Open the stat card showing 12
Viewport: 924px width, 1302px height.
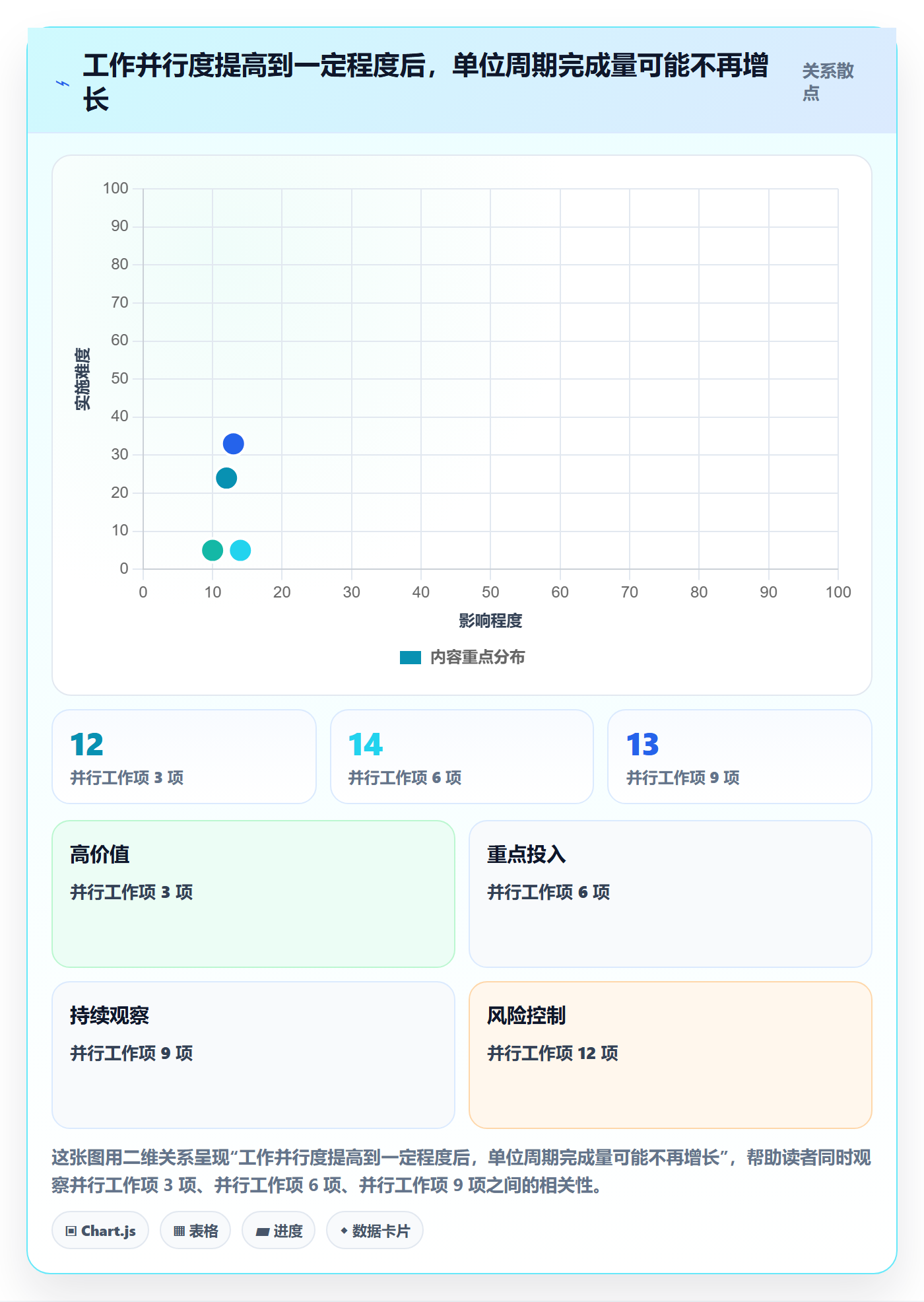click(184, 757)
